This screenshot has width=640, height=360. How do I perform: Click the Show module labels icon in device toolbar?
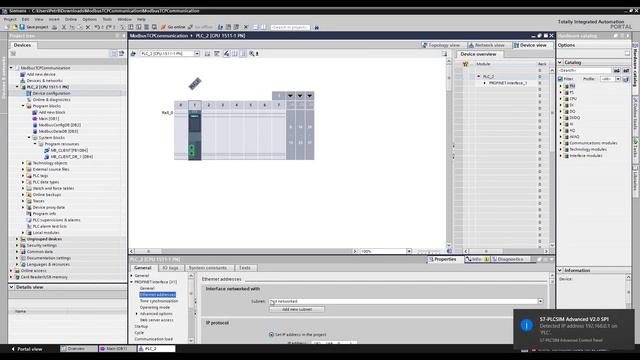click(226, 53)
